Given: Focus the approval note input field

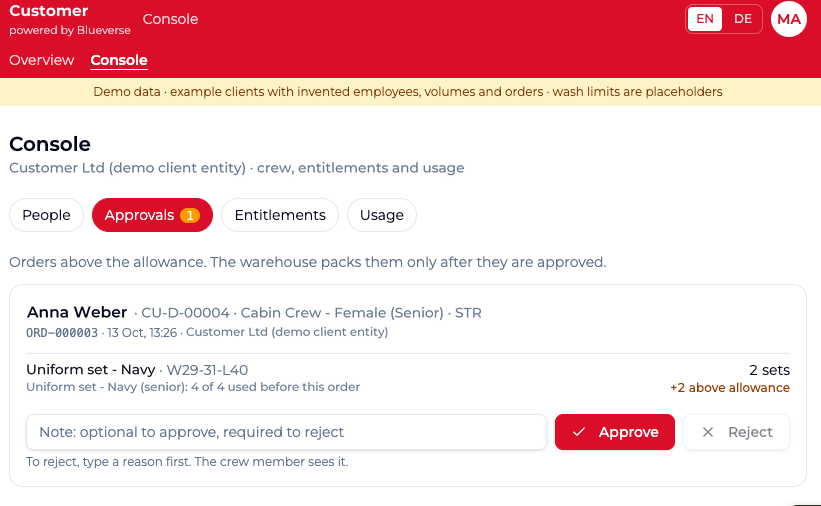Looking at the screenshot, I should (x=286, y=432).
